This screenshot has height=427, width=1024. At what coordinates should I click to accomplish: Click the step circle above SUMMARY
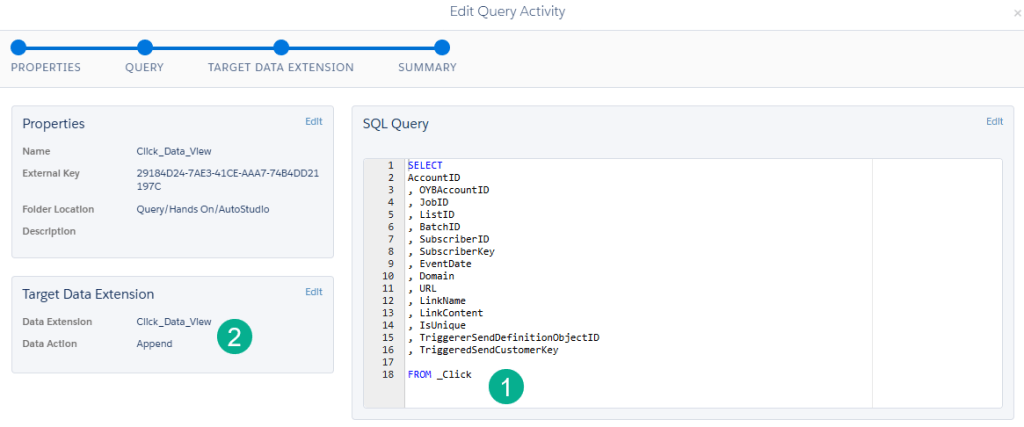click(x=442, y=47)
